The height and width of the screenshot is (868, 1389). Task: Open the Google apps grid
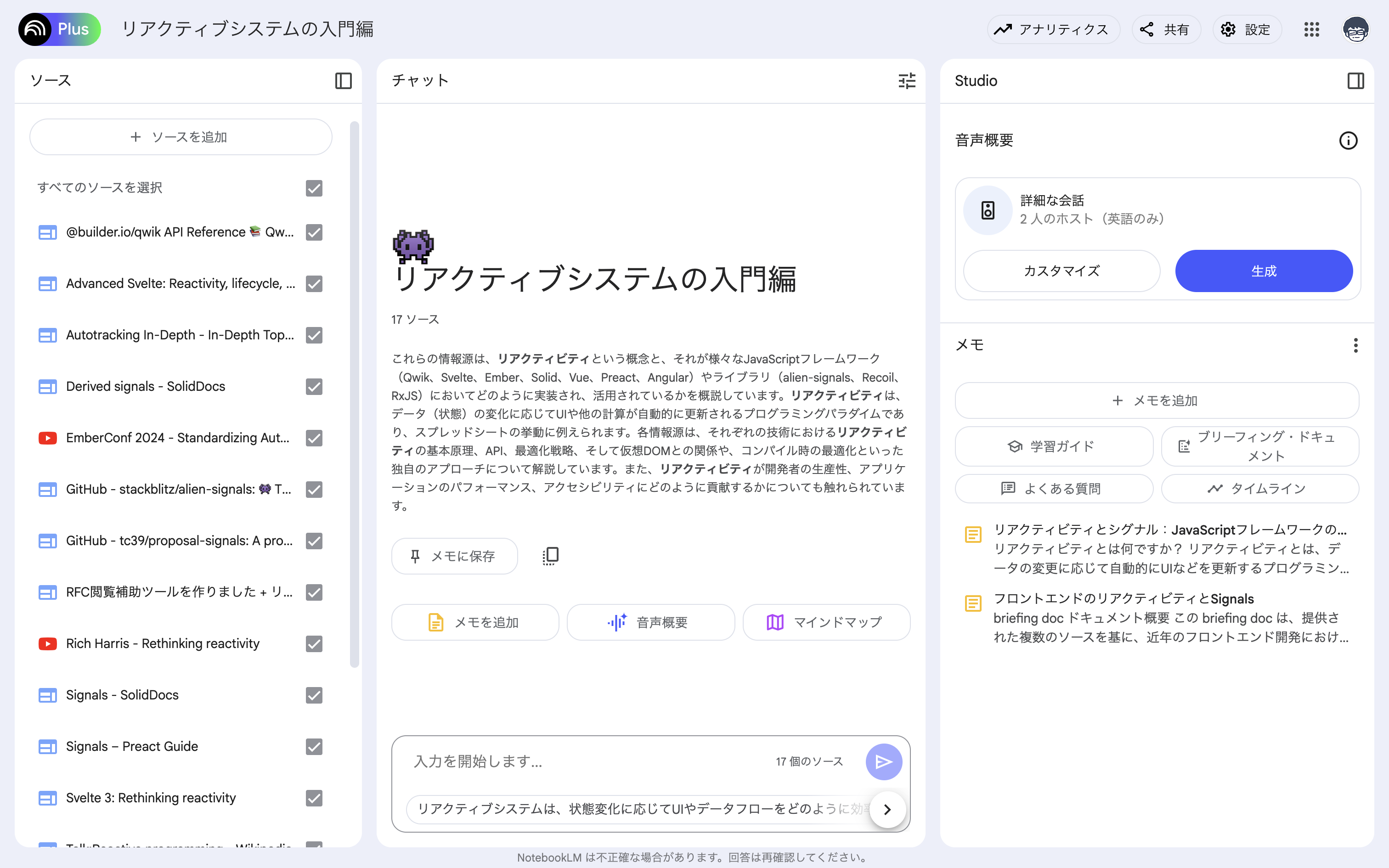1311,29
